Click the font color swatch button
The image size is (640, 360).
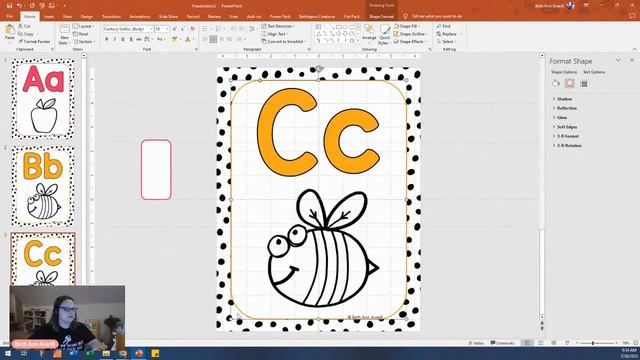tap(187, 39)
